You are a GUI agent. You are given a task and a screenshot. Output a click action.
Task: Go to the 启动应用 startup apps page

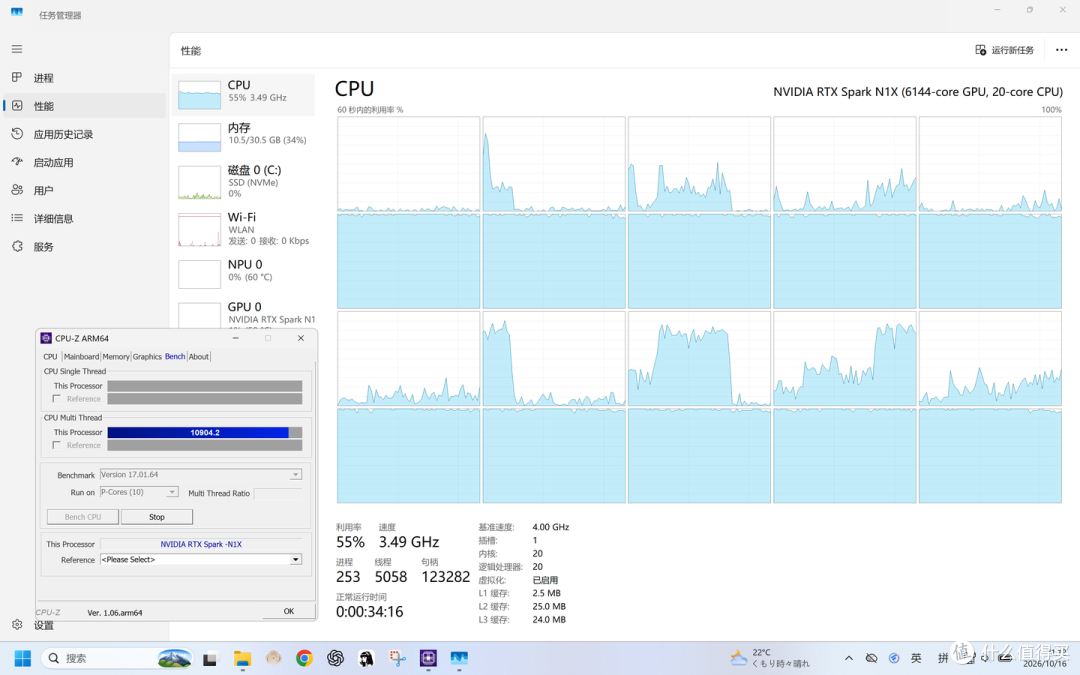pos(84,163)
